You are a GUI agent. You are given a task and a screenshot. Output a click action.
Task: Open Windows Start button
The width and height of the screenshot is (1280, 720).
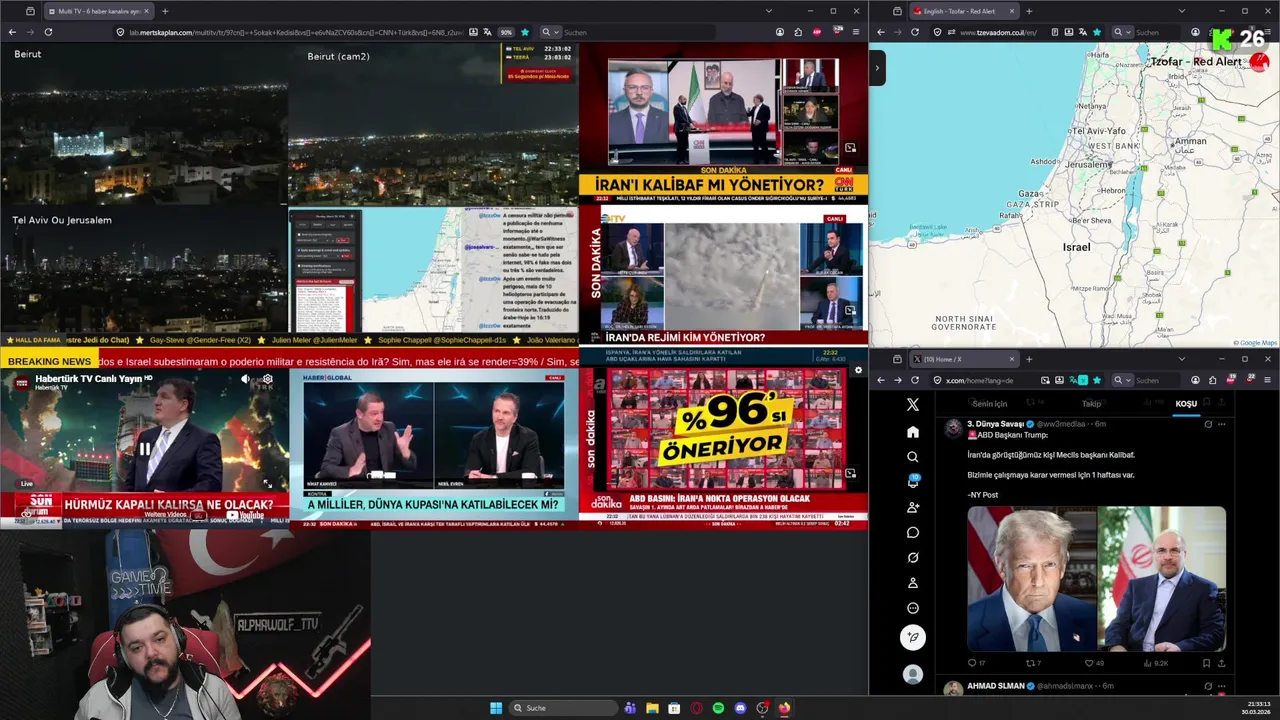point(495,708)
